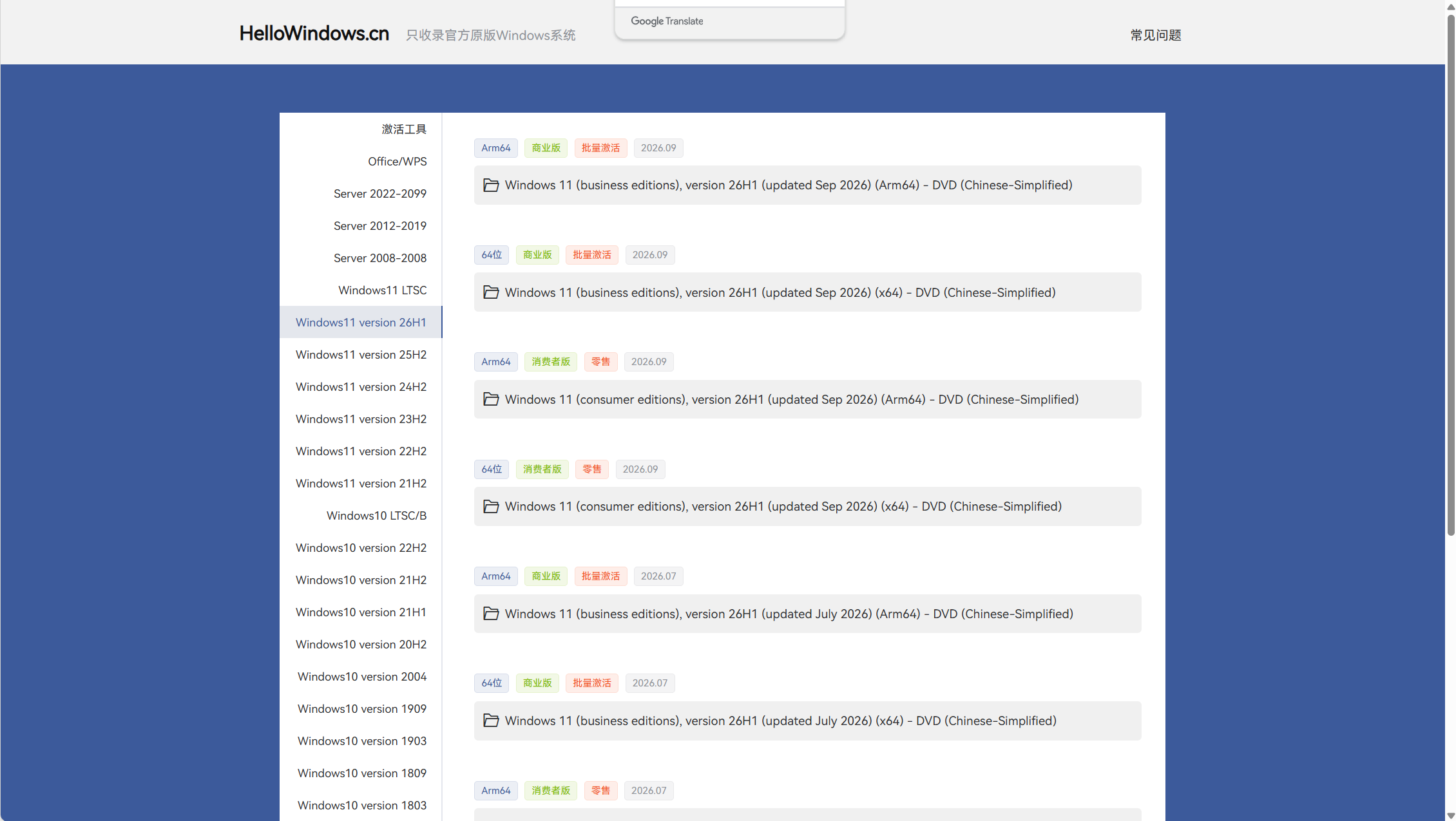1456x821 pixels.
Task: Click folder icon of July 2026 Arm64 business entry
Action: tap(491, 614)
